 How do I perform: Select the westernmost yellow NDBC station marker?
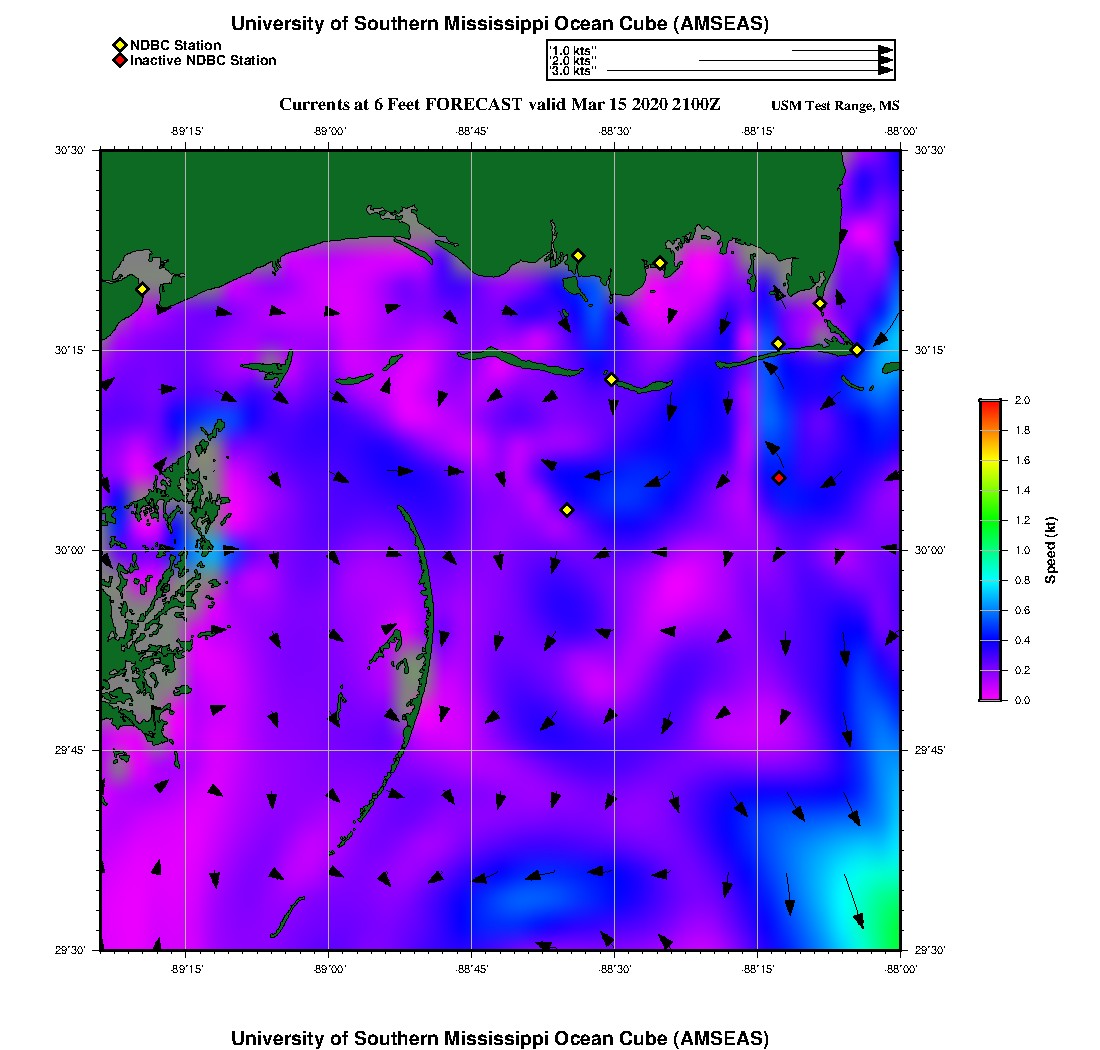click(142, 289)
